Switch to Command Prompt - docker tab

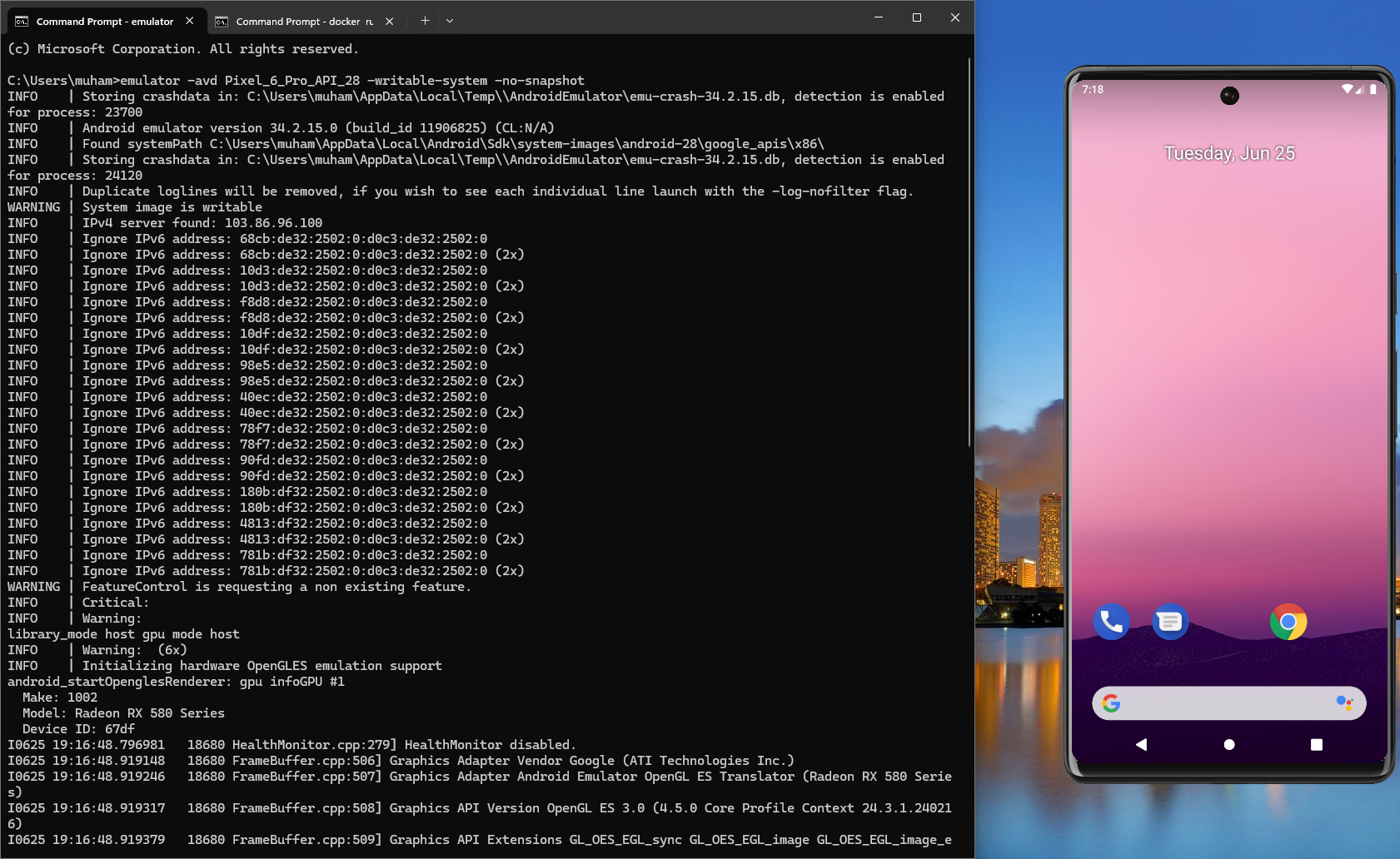[295, 21]
